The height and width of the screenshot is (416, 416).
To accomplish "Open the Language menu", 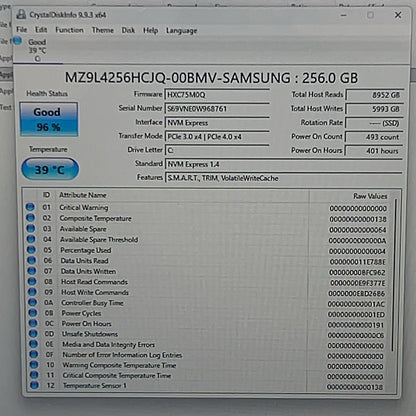I will click(181, 31).
